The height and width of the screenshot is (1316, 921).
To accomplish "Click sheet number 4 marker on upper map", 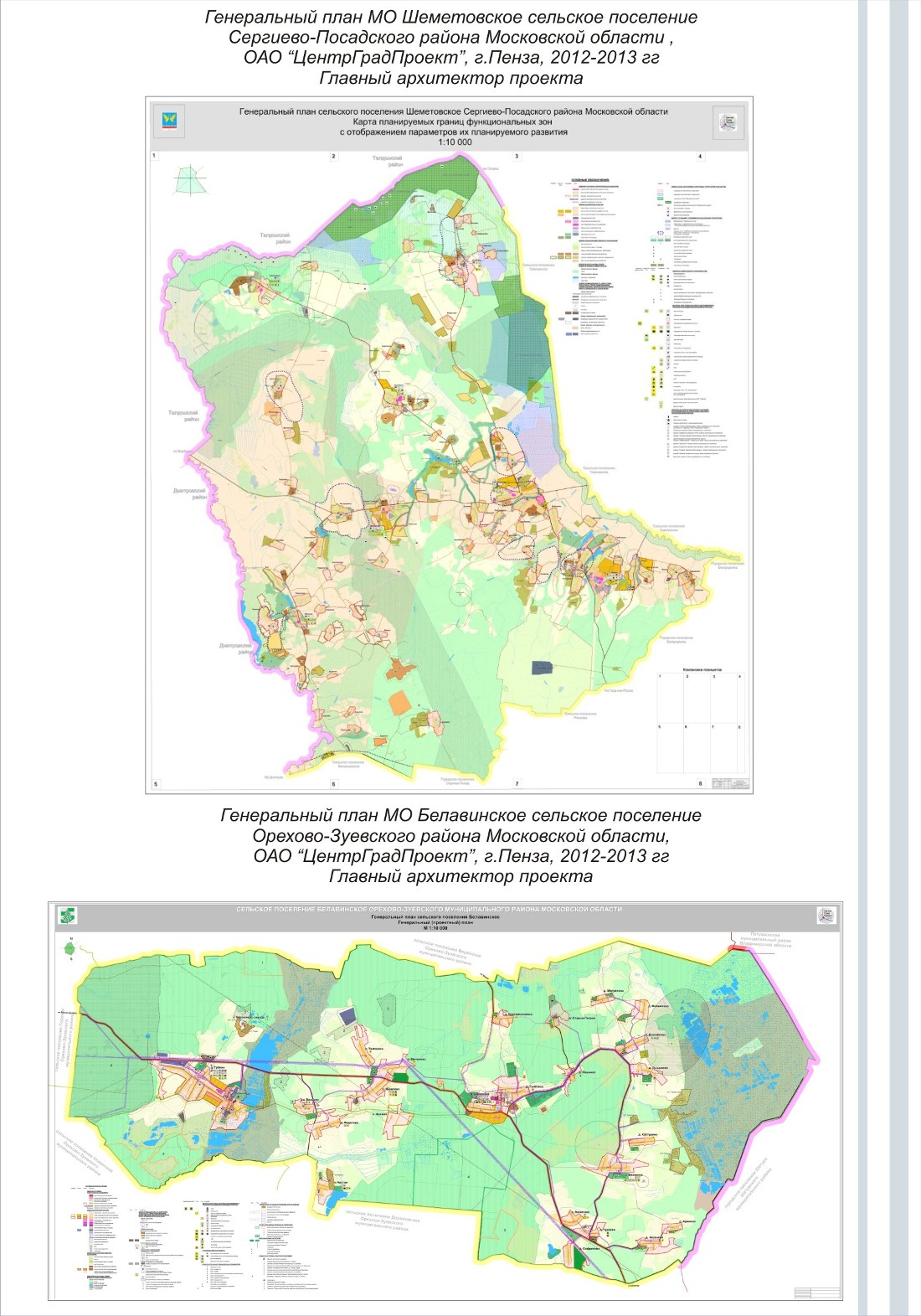I will point(700,157).
